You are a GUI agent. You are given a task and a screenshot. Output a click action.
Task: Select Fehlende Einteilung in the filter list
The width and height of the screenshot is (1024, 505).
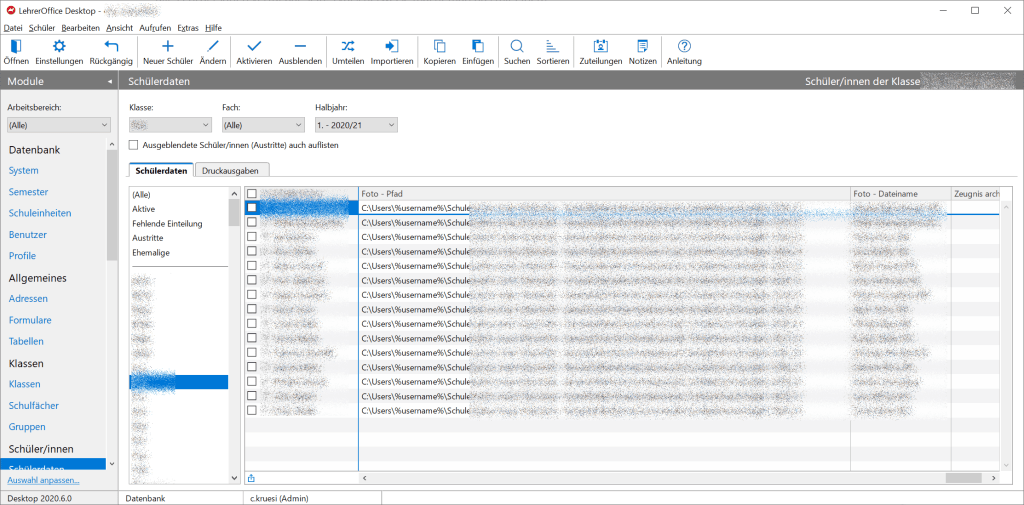click(167, 224)
